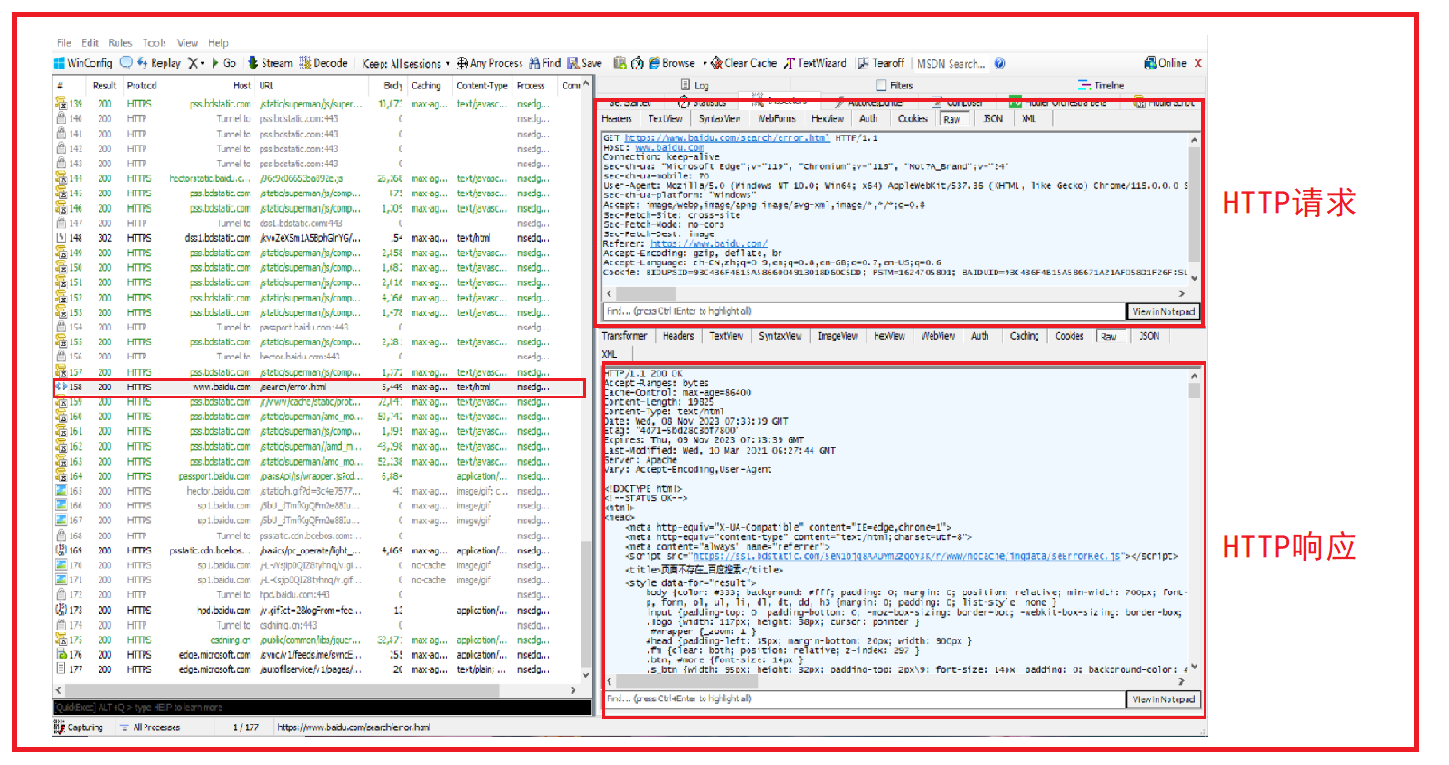Switch to the Filters tab
Viewport: 1449px width, 765px height.
pyautogui.click(x=894, y=85)
